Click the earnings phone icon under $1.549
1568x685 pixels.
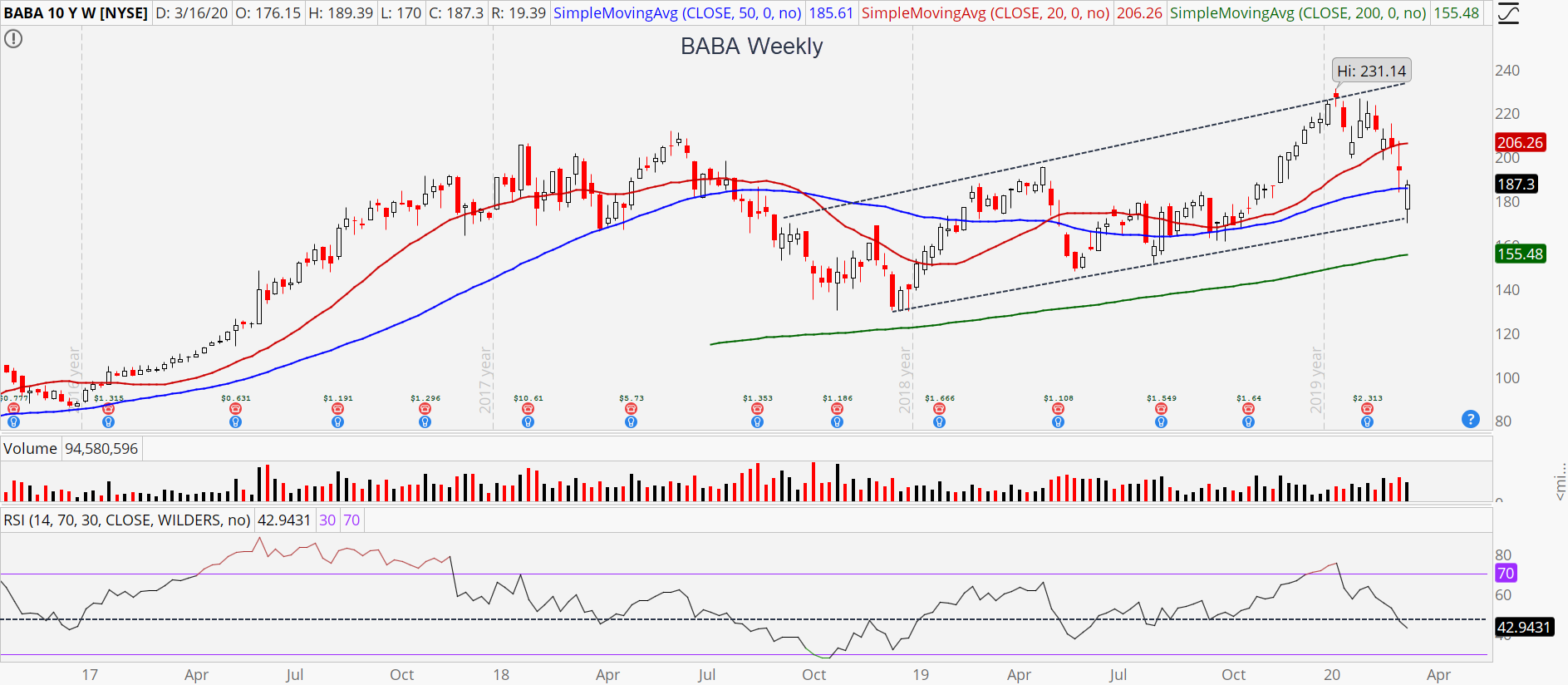pyautogui.click(x=1161, y=409)
